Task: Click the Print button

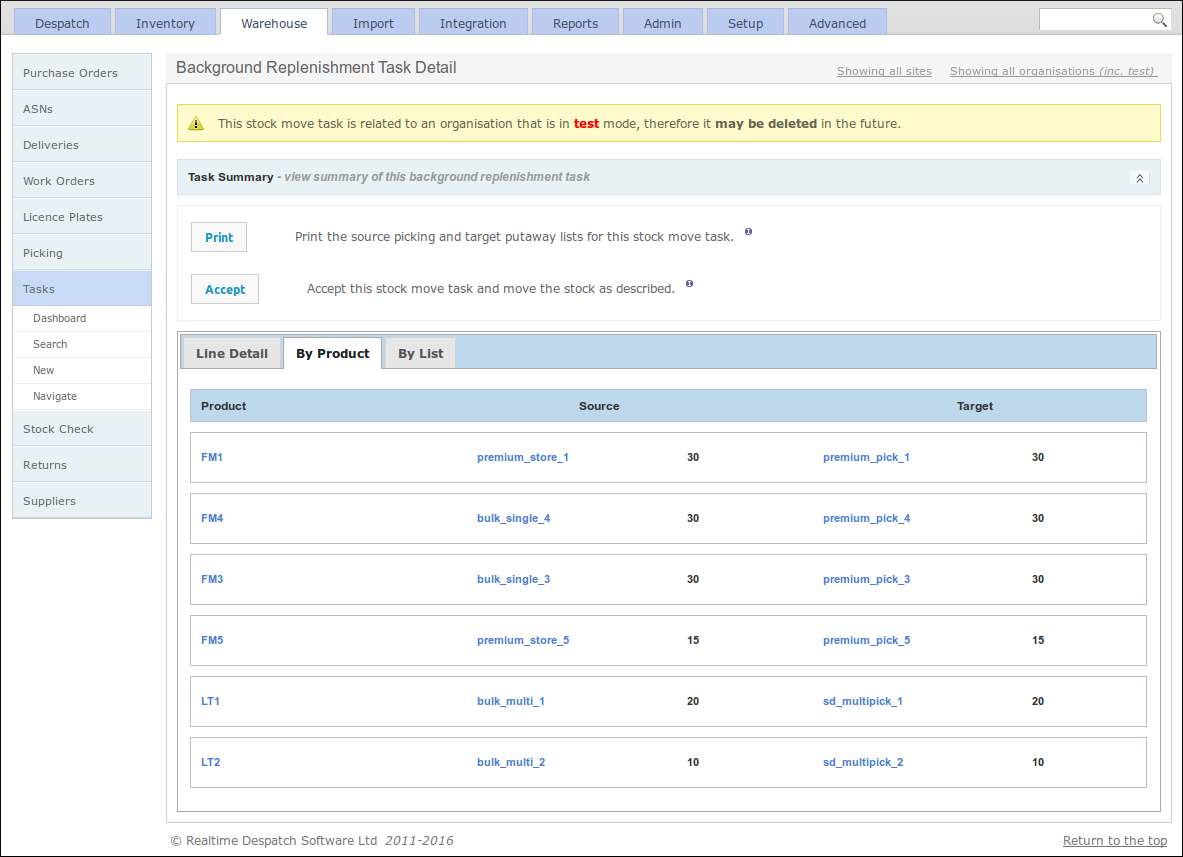Action: [219, 237]
